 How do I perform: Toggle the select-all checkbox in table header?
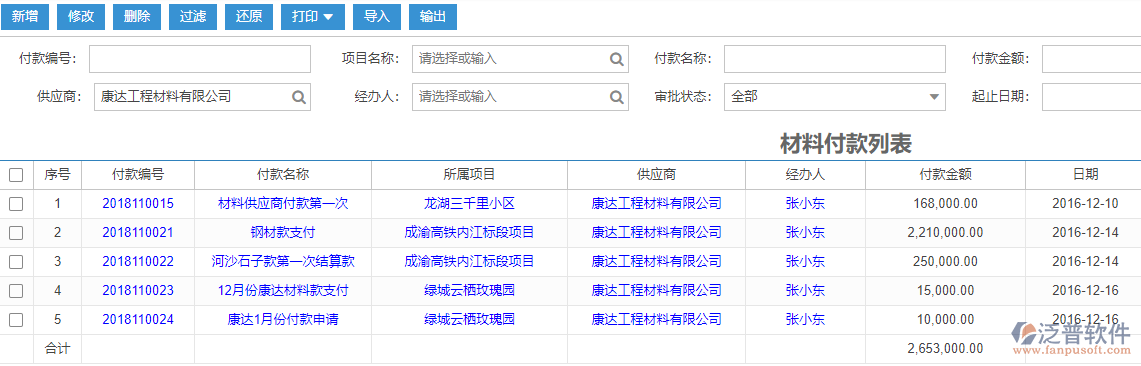click(x=16, y=175)
